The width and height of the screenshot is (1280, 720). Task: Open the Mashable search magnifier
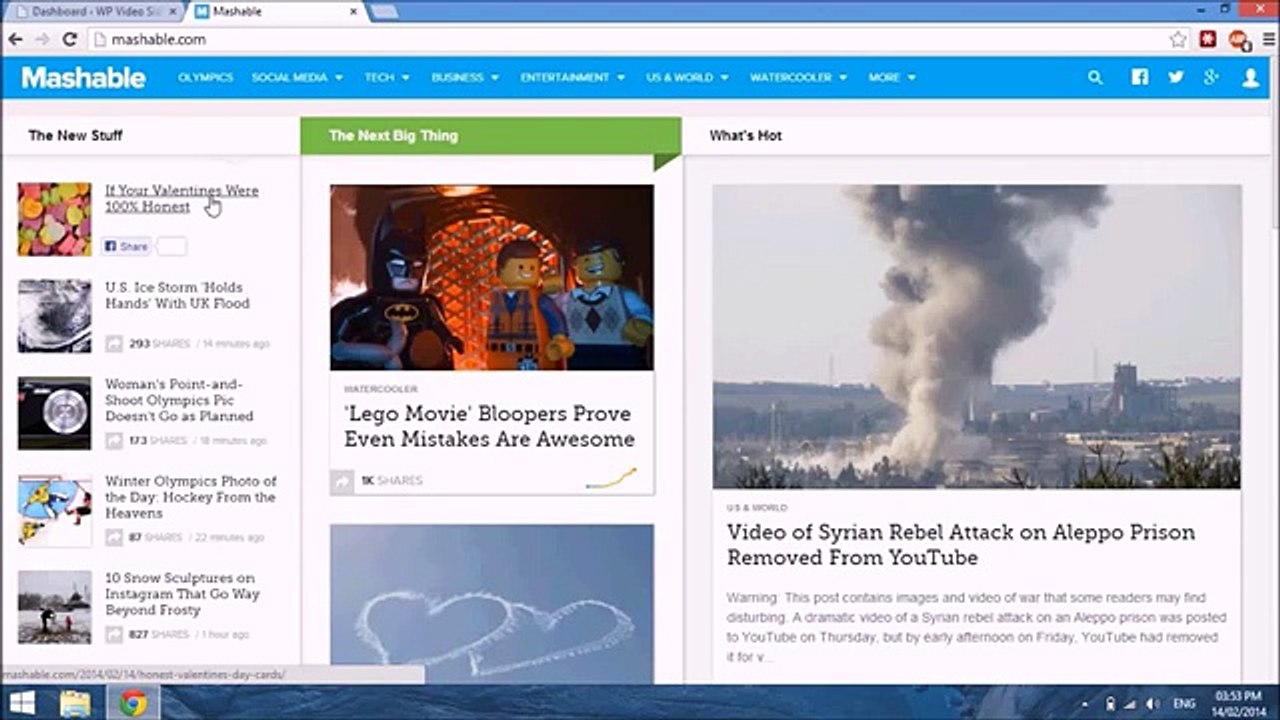click(x=1095, y=77)
